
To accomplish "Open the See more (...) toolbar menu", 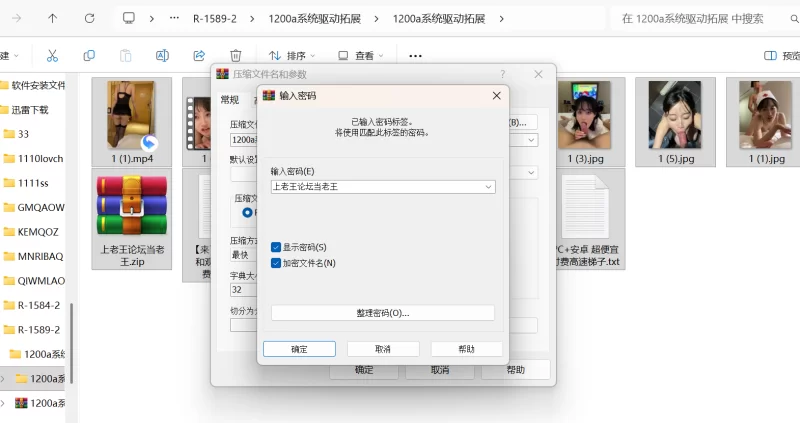I will pyautogui.click(x=415, y=56).
